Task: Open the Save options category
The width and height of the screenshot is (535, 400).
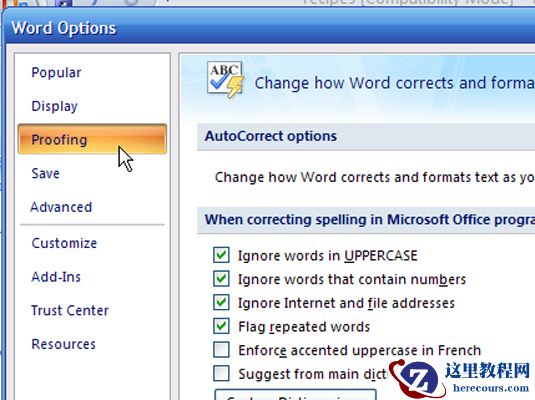Action: tap(45, 173)
